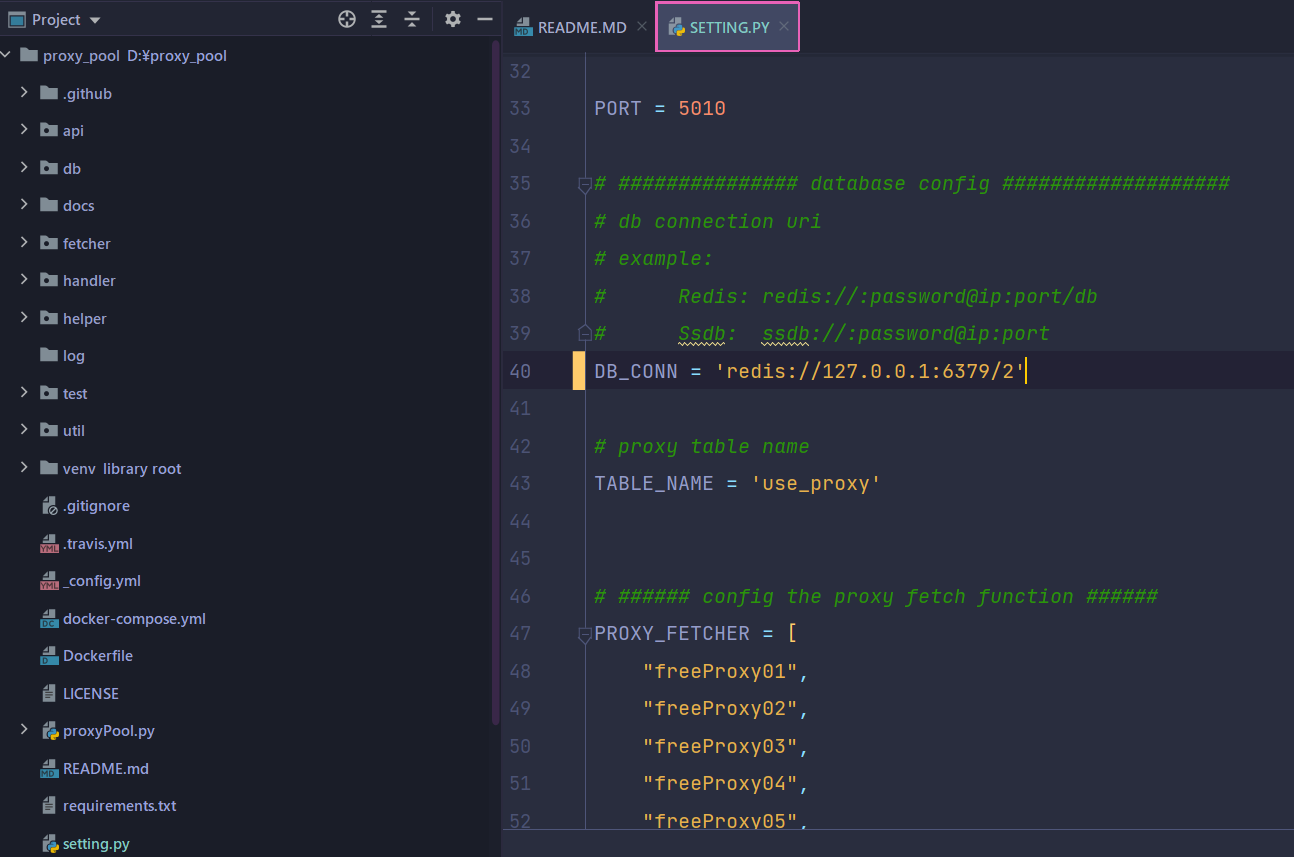1294x857 pixels.
Task: Click the Dockerfile file icon
Action: click(x=49, y=656)
